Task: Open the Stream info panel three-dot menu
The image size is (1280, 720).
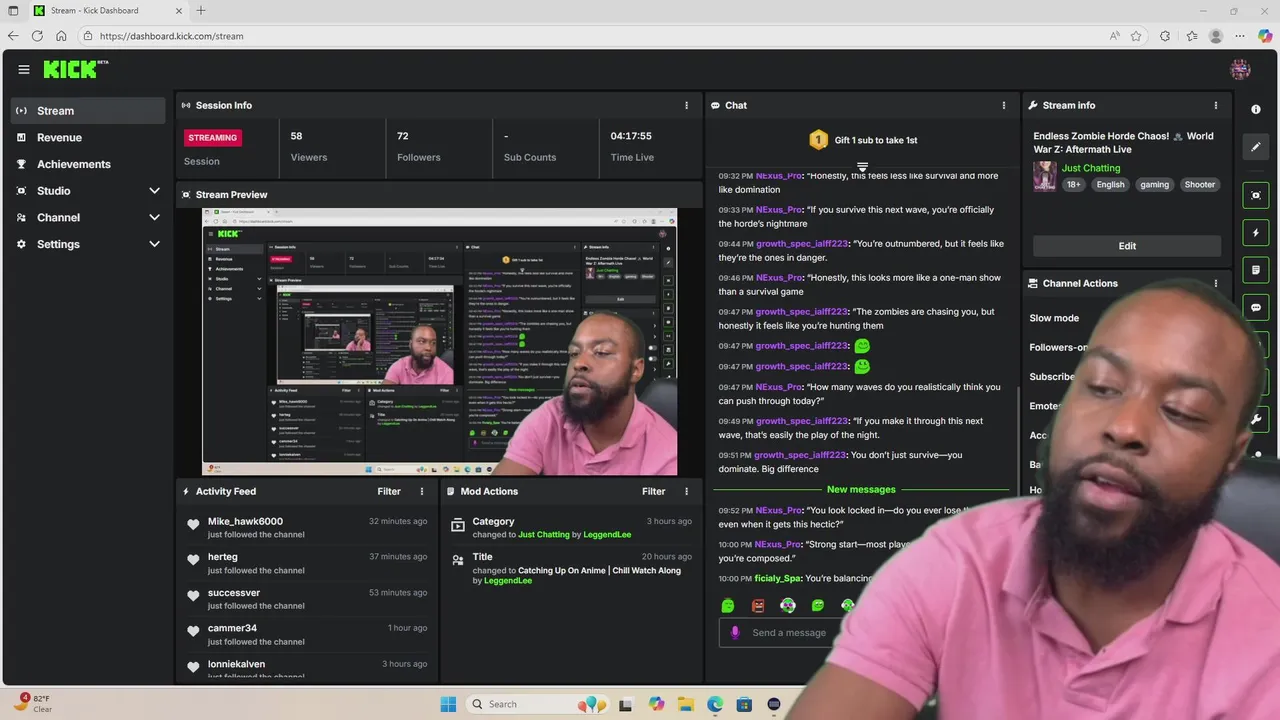Action: click(1216, 105)
